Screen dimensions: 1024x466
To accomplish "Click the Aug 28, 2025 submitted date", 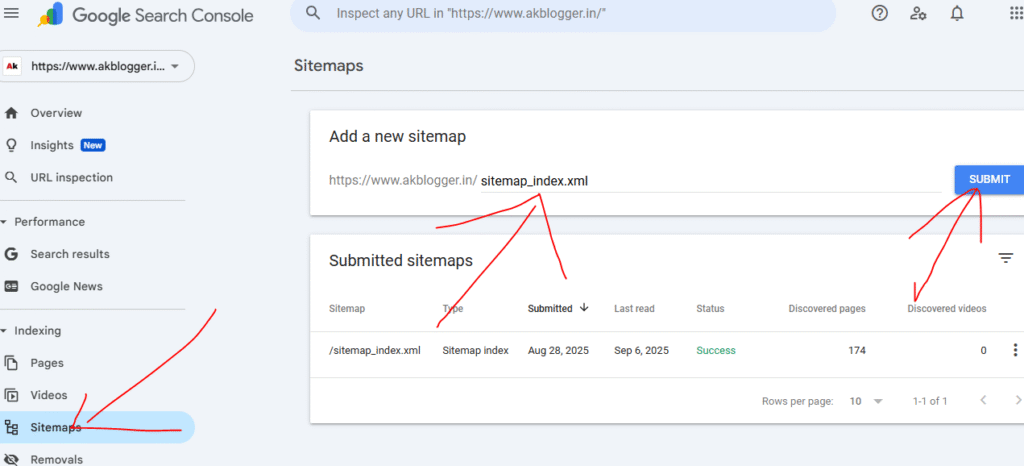I will pyautogui.click(x=558, y=350).
